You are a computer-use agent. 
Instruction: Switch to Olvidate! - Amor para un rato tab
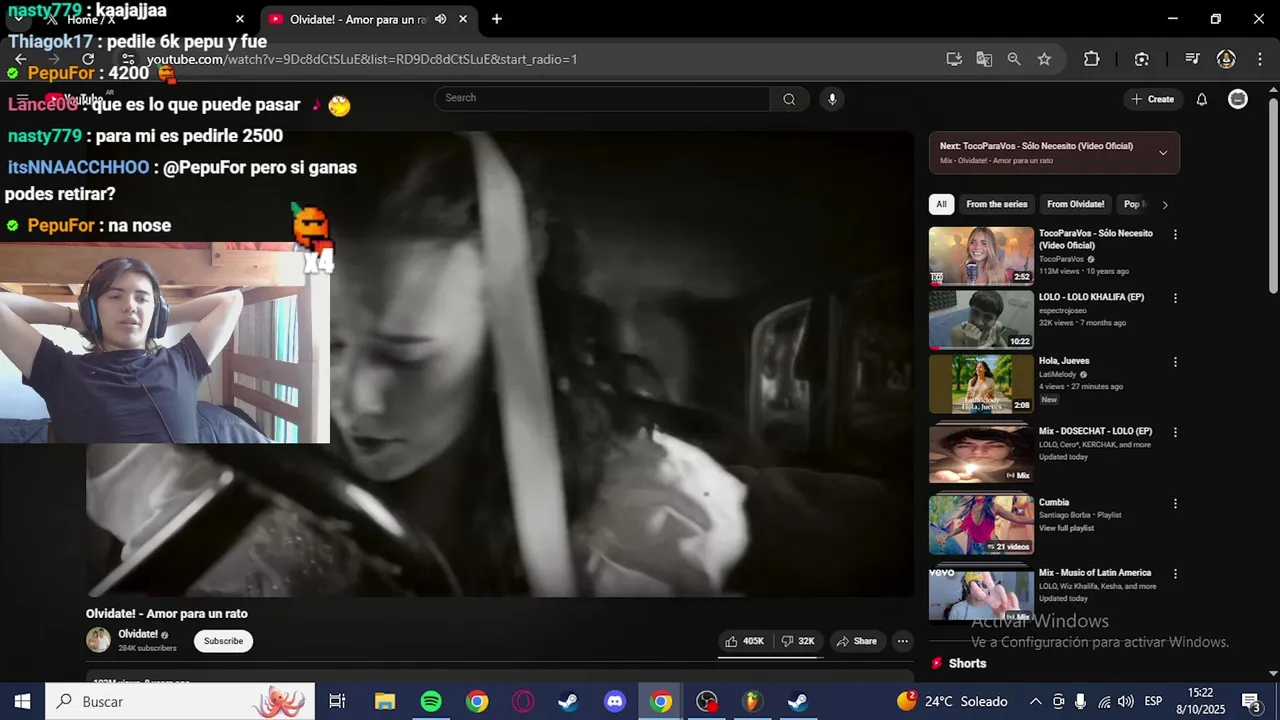click(x=368, y=19)
